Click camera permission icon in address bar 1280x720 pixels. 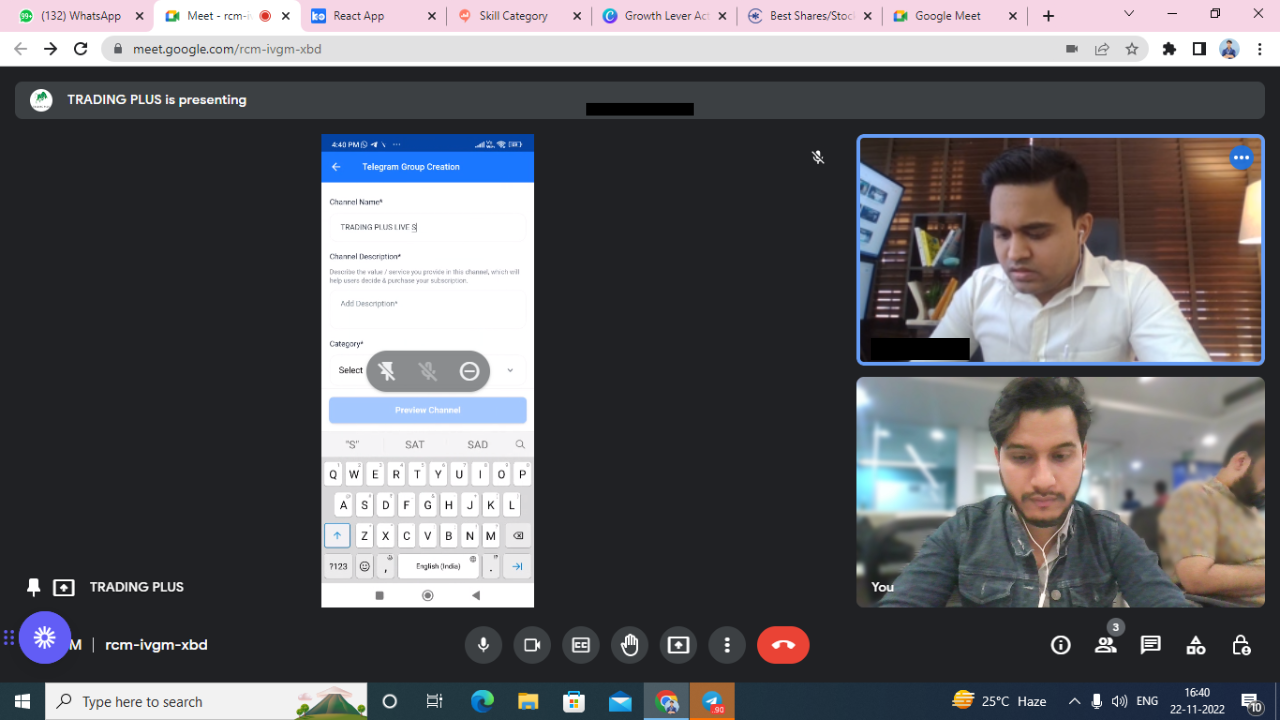(x=1072, y=49)
